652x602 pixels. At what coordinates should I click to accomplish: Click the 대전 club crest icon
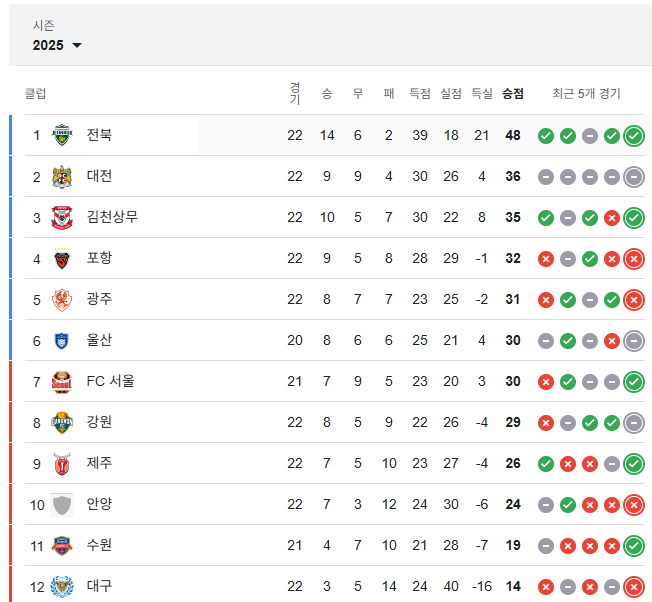(x=62, y=176)
